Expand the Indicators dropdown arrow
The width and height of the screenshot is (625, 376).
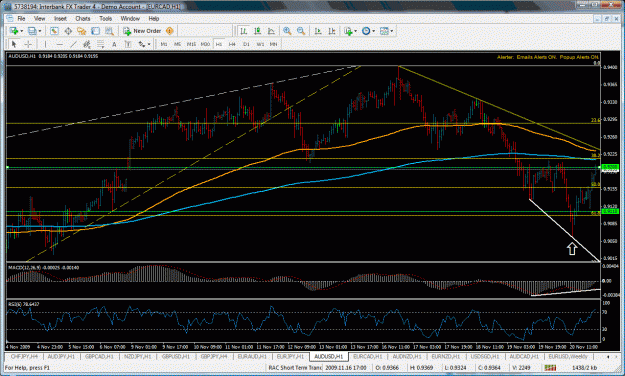356,31
